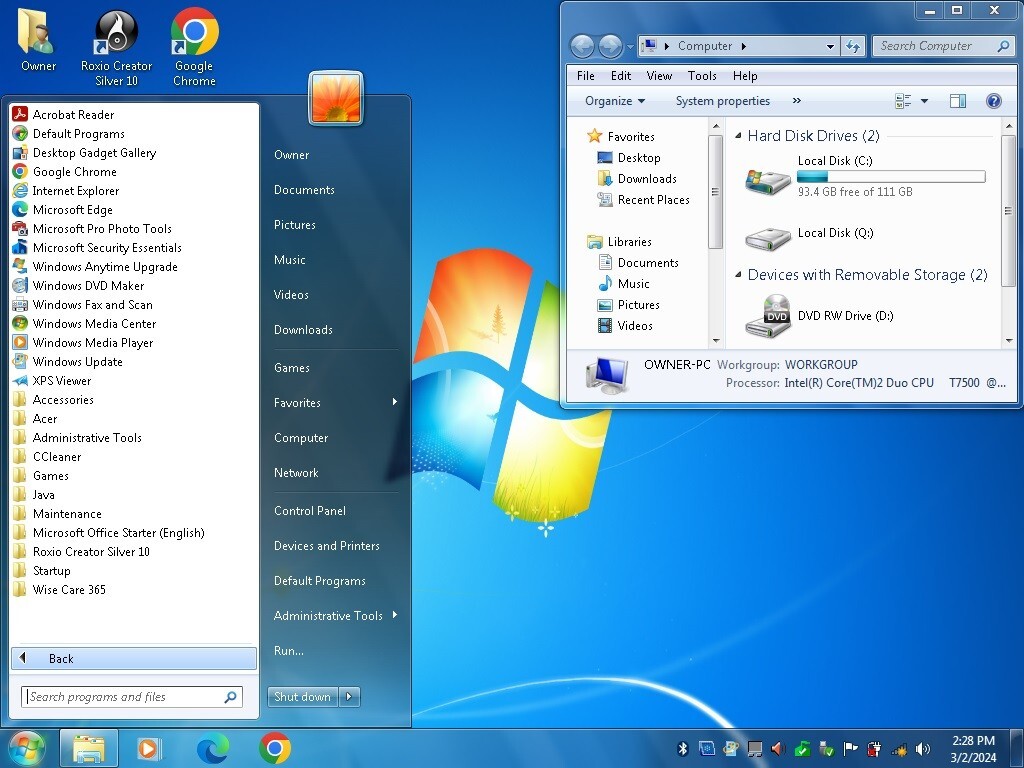
Task: Start Microsoft Security Essentials
Action: [x=97, y=248]
